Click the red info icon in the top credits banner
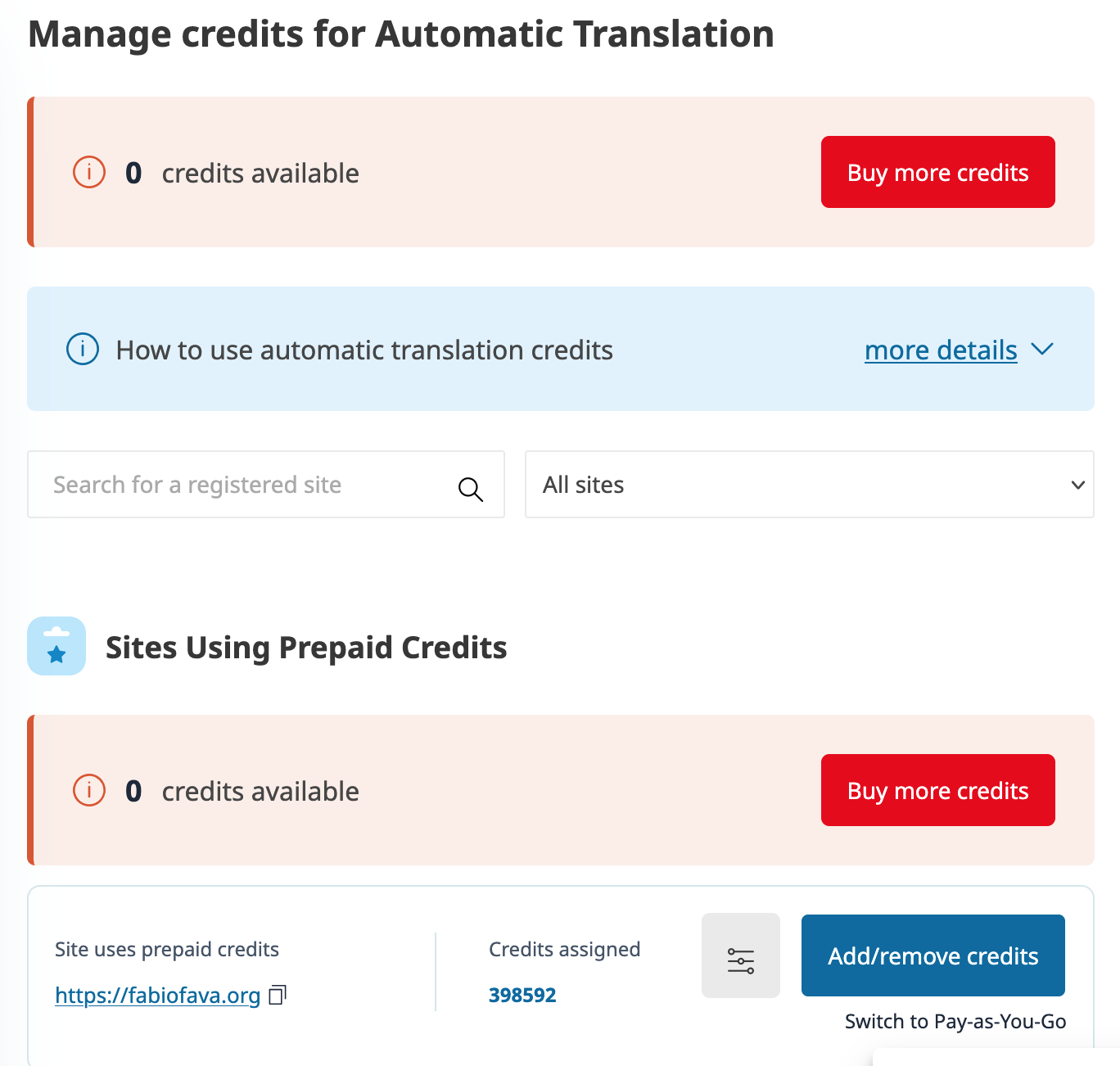This screenshot has width=1120, height=1066. (x=89, y=173)
